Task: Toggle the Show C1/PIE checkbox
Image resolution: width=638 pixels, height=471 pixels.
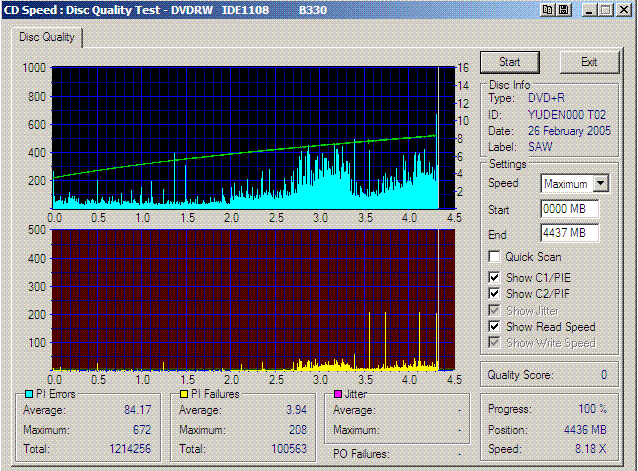Action: coord(494,277)
